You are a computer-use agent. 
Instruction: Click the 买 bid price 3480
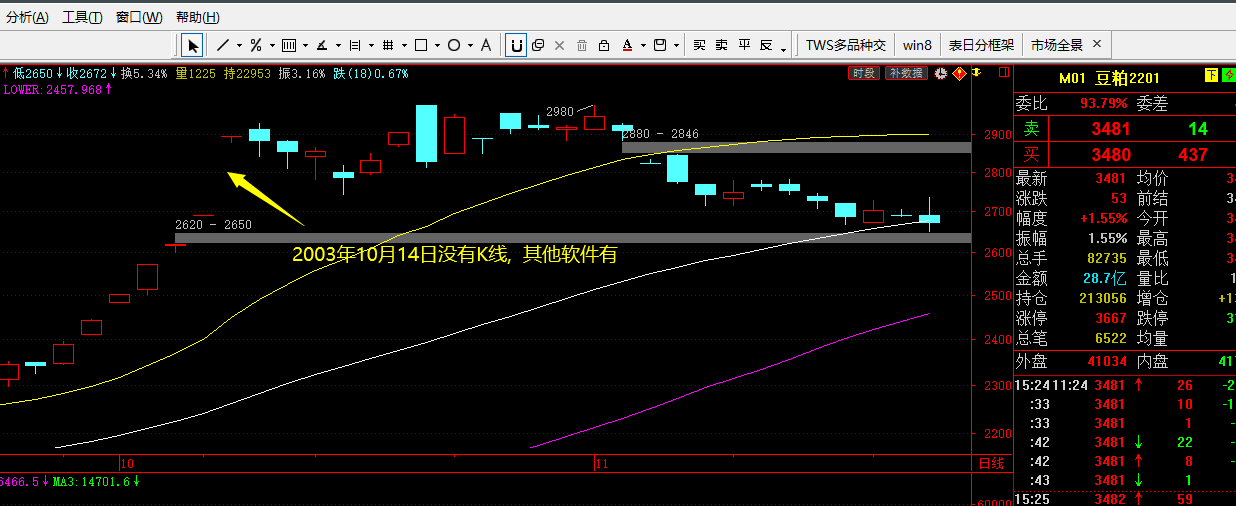(1111, 155)
